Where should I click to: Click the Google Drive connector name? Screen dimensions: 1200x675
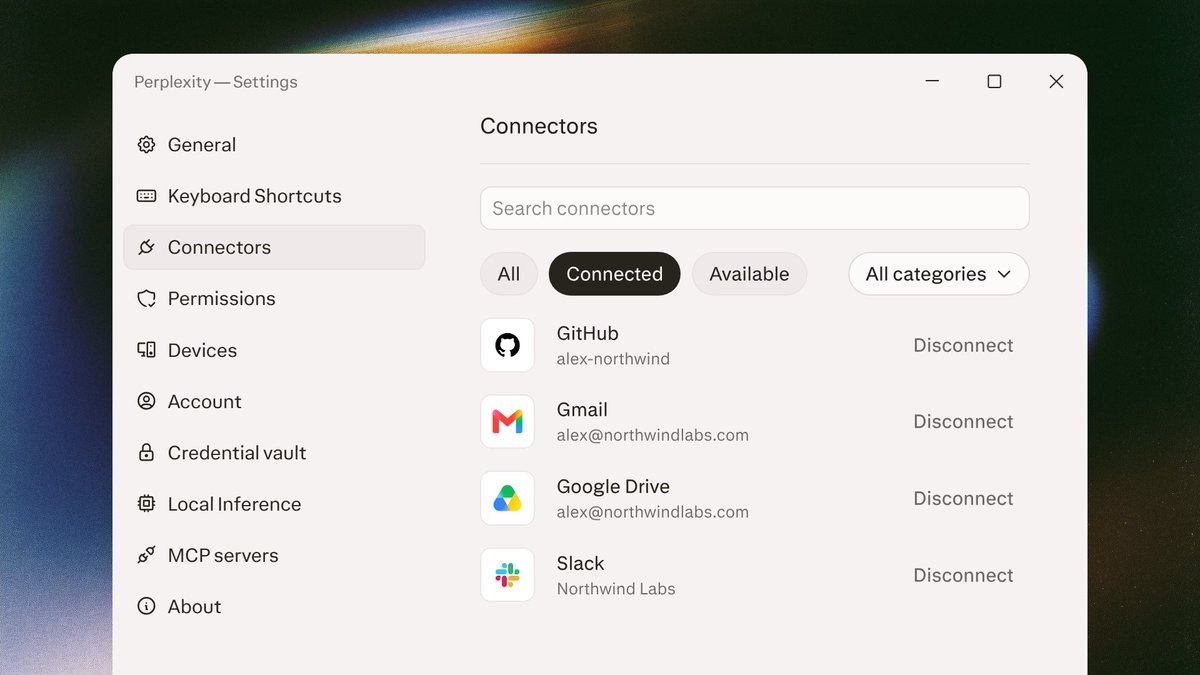tap(613, 487)
